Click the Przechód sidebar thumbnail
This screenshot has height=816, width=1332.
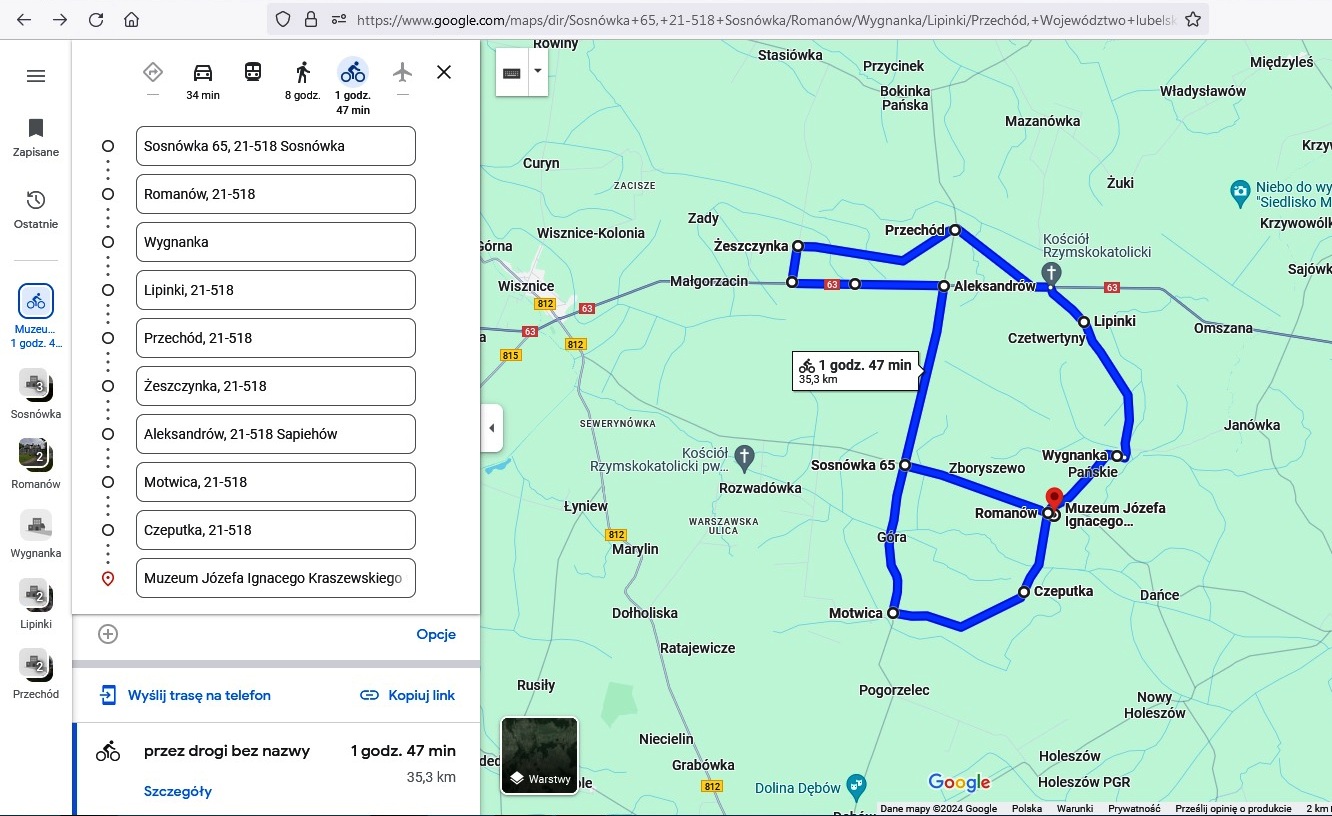[x=36, y=664]
